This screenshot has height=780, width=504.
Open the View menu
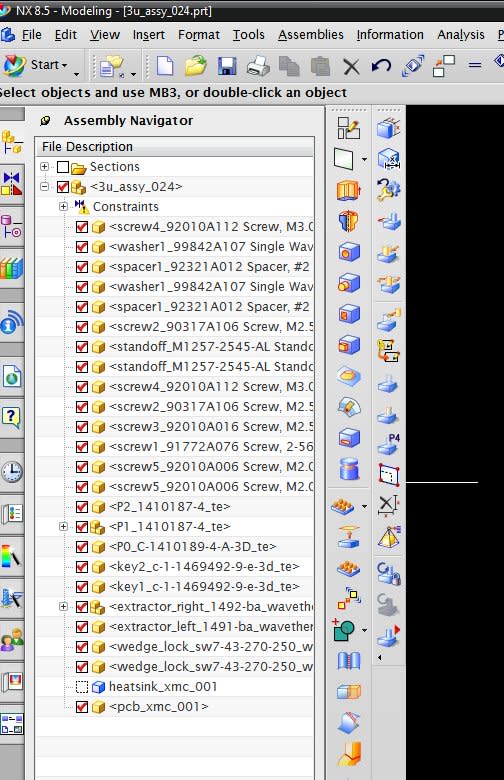[x=104, y=35]
